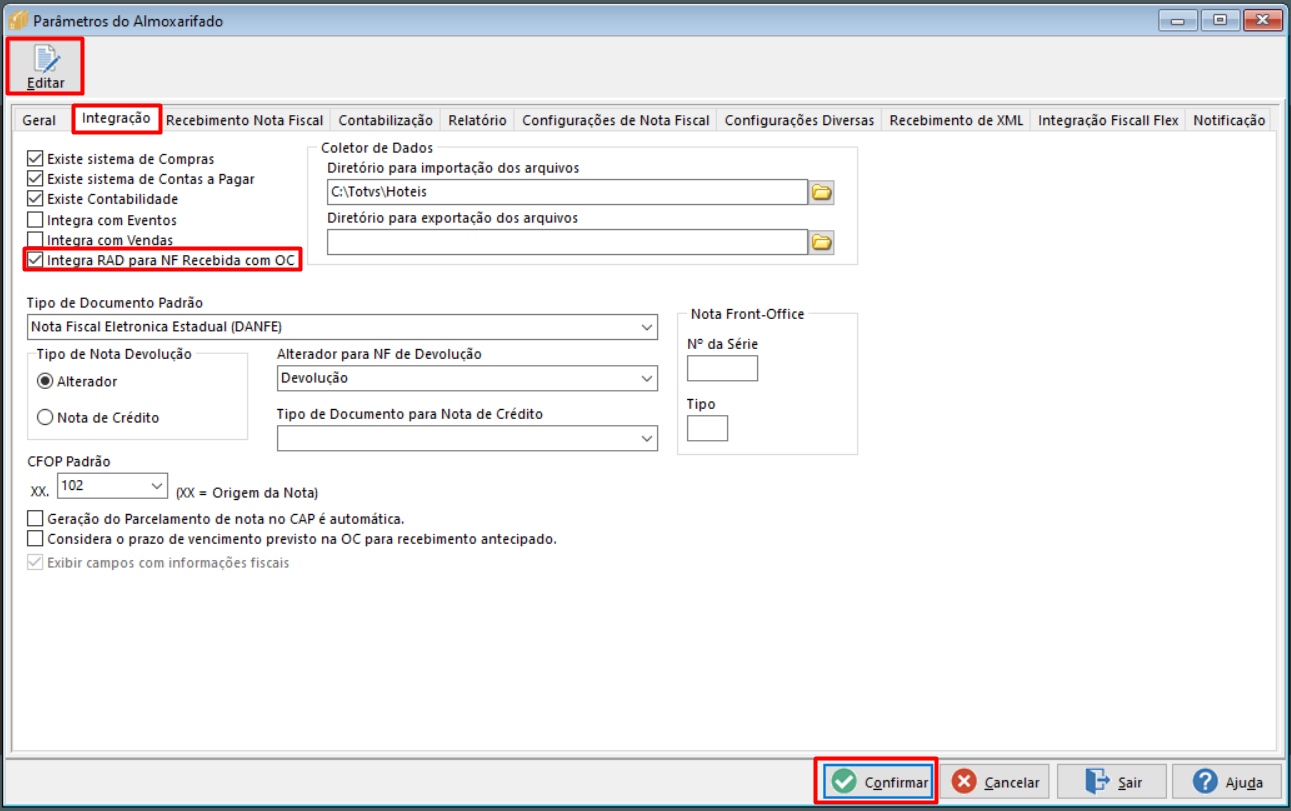Switch to Recebimento de XML tab
1291x811 pixels.
point(956,120)
